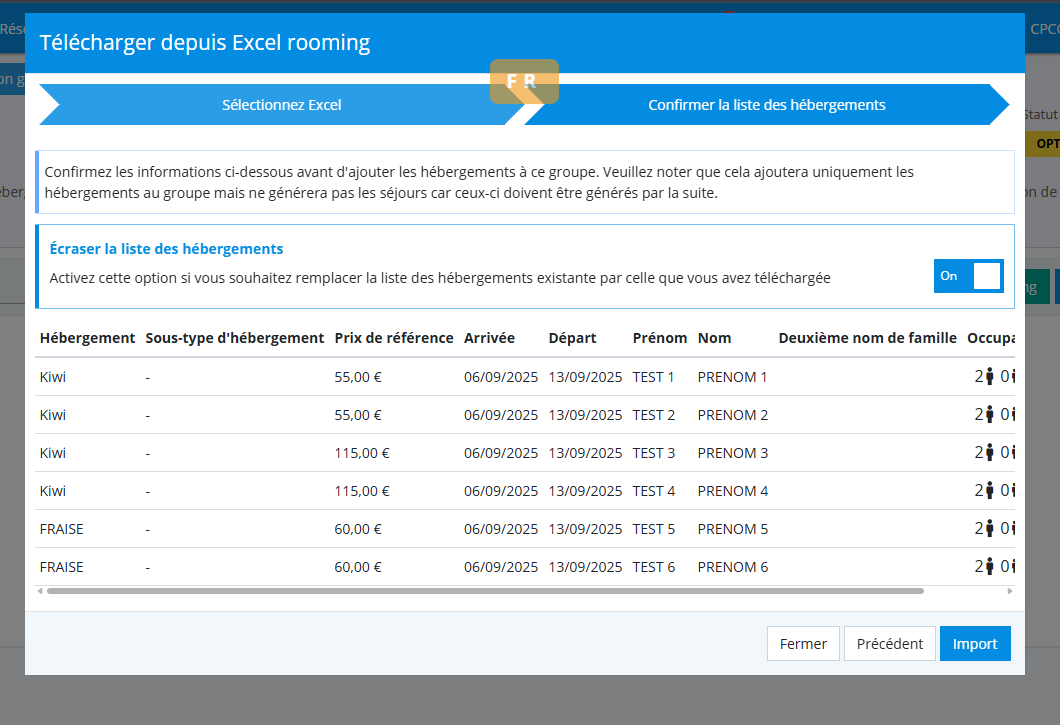Click the adult occupant icon in TEST 4 row

point(989,491)
